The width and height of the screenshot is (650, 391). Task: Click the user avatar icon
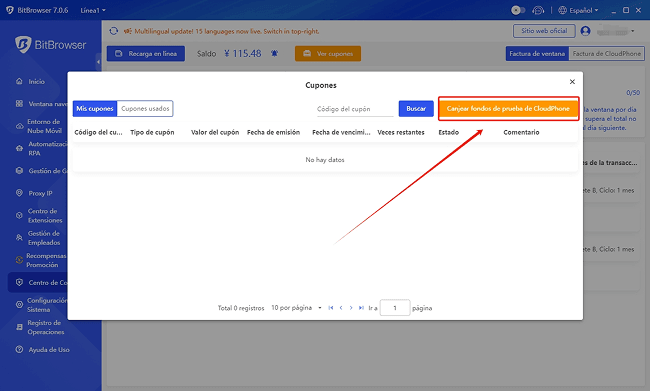coord(585,31)
